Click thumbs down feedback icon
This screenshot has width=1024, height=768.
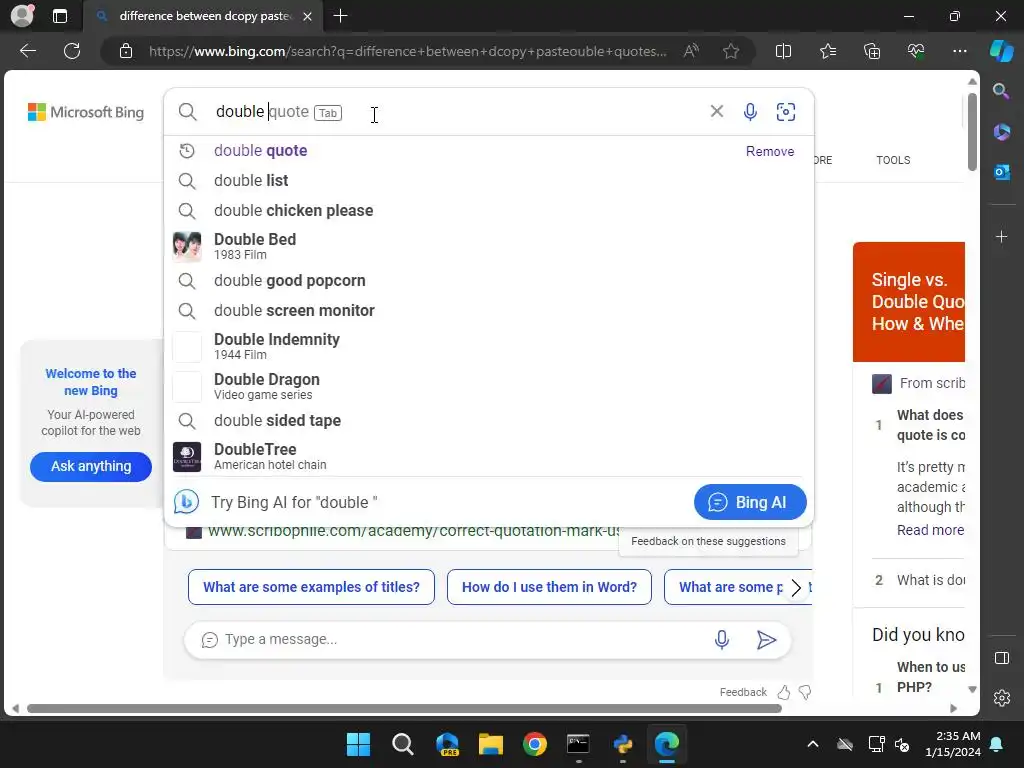805,692
